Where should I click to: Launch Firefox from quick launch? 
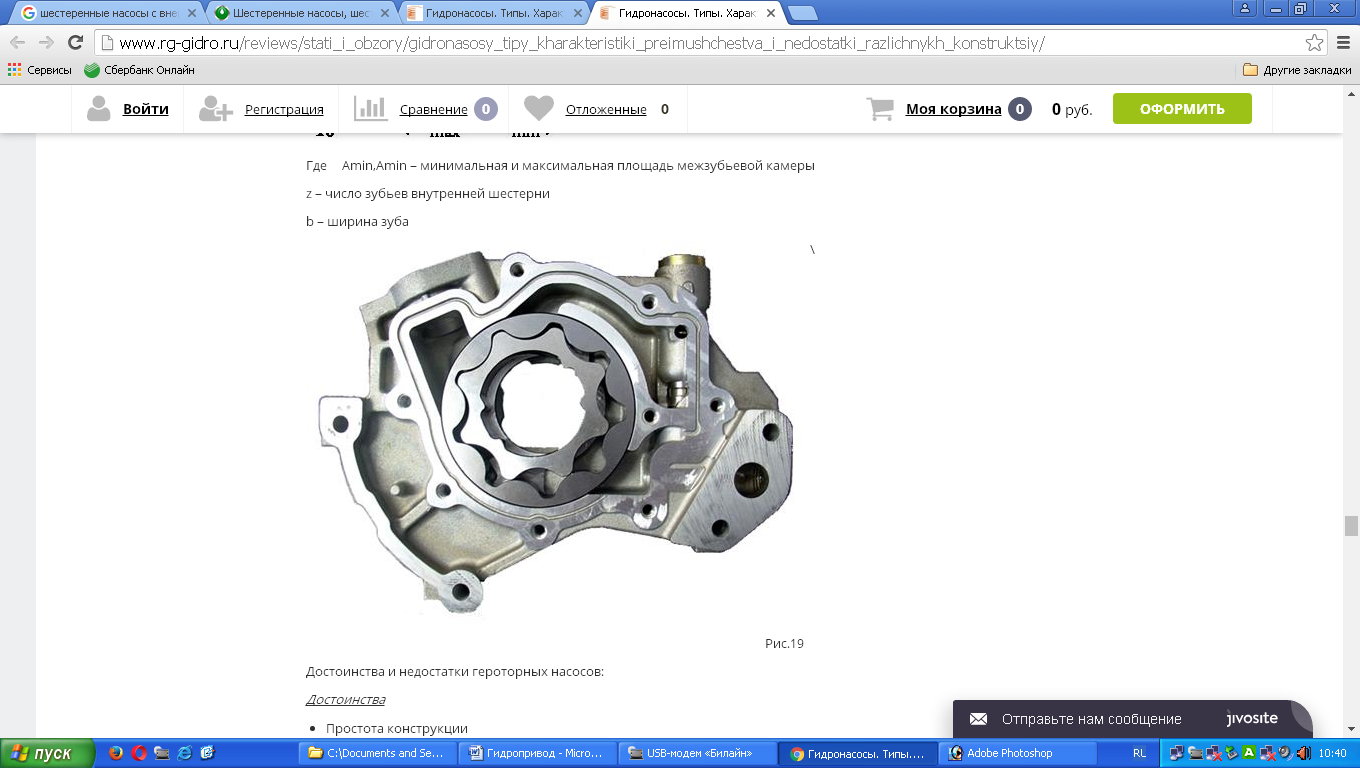[x=116, y=753]
